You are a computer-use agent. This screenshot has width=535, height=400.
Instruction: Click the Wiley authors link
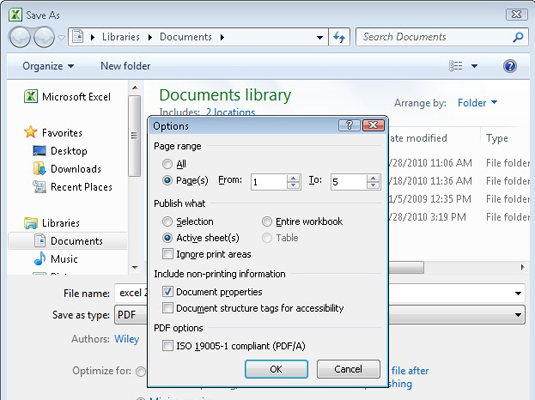(x=127, y=339)
